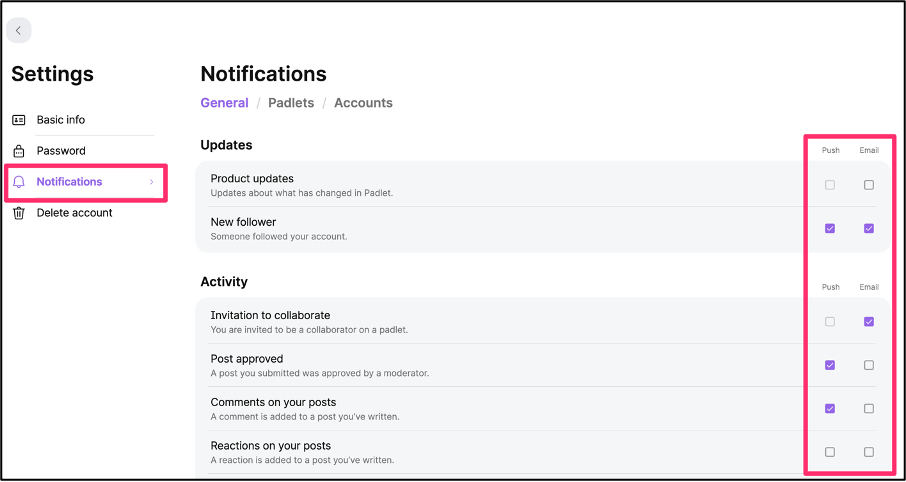Image resolution: width=906 pixels, height=482 pixels.
Task: Open the Delete account page
Action: point(75,213)
